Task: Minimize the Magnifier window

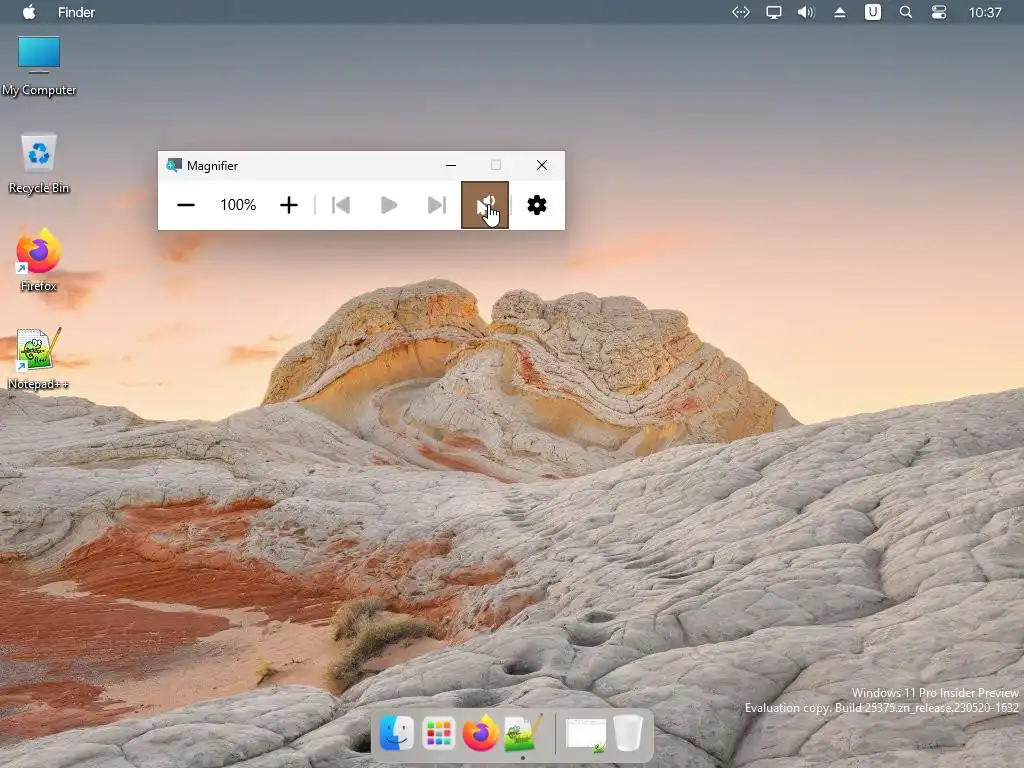Action: tap(451, 165)
